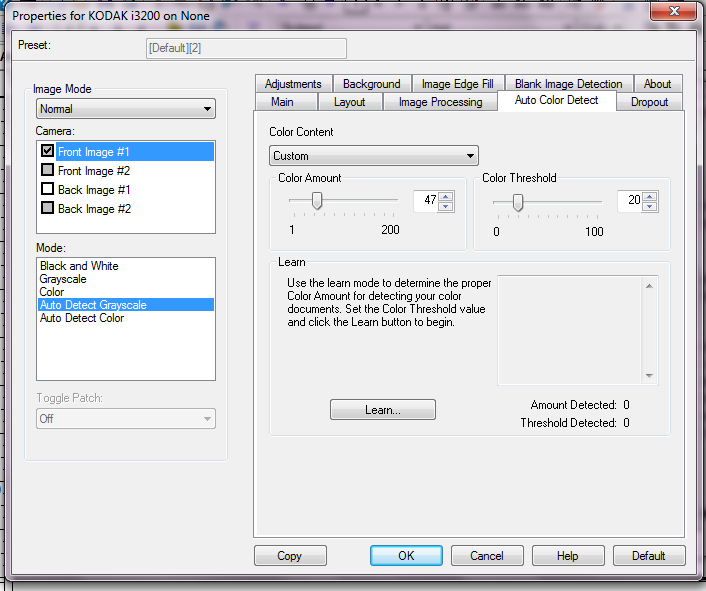
Task: Open the Dropout tab
Action: pyautogui.click(x=649, y=102)
